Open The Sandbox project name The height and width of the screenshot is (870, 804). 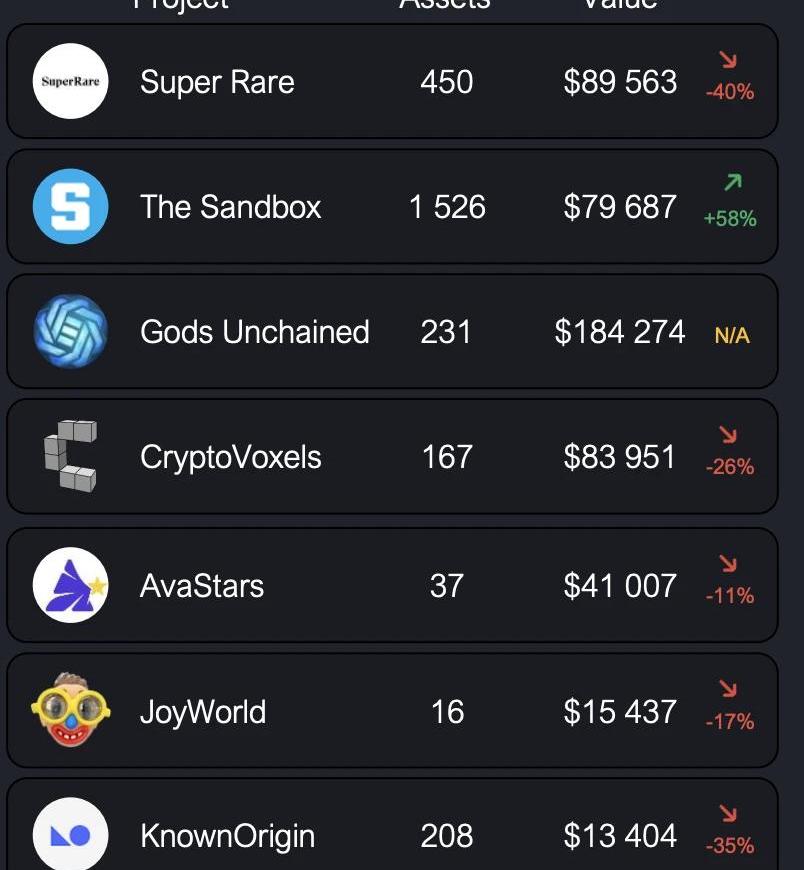[x=230, y=207]
